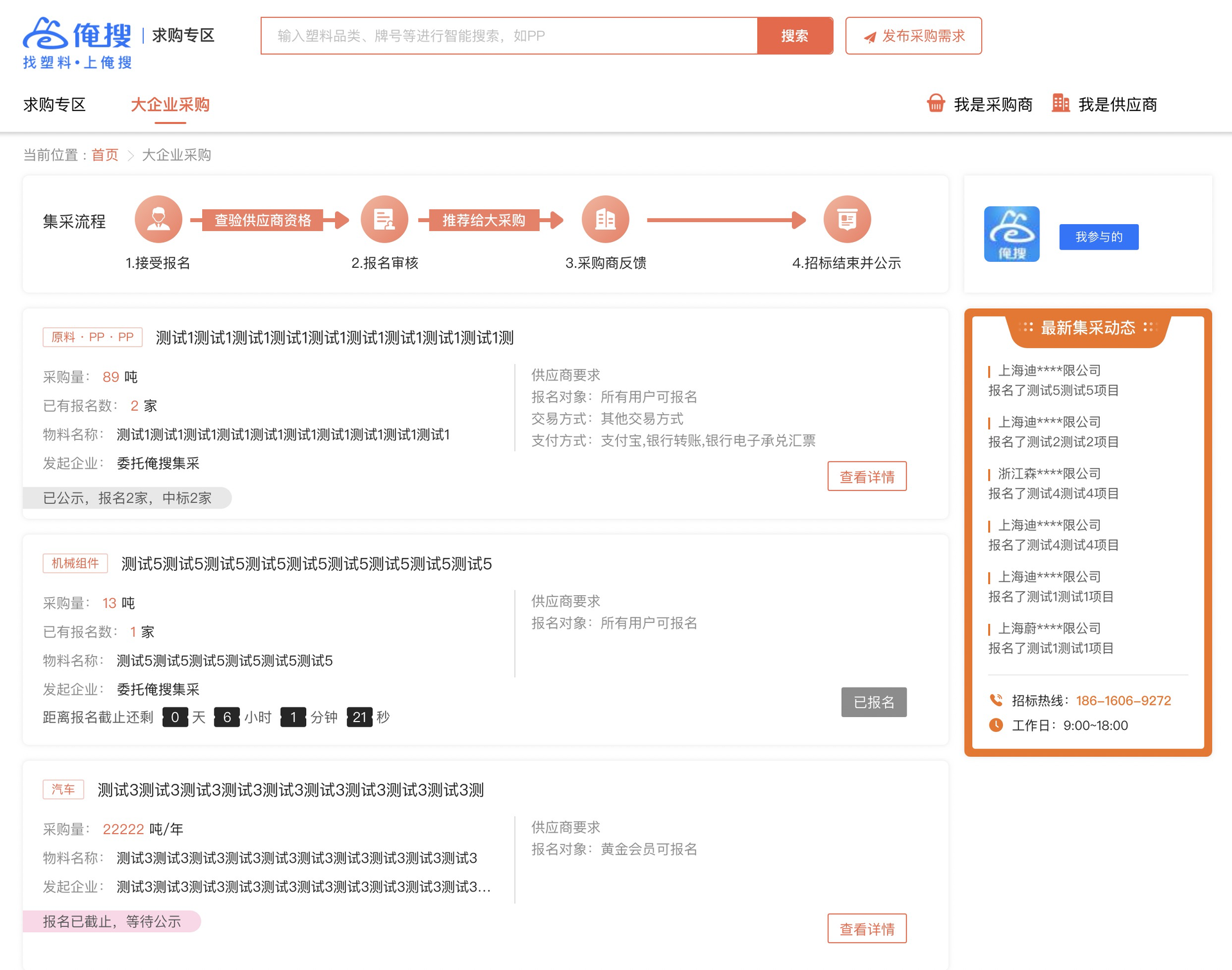Click the grey 已报名 button
Image resolution: width=1232 pixels, height=970 pixels.
[x=873, y=702]
